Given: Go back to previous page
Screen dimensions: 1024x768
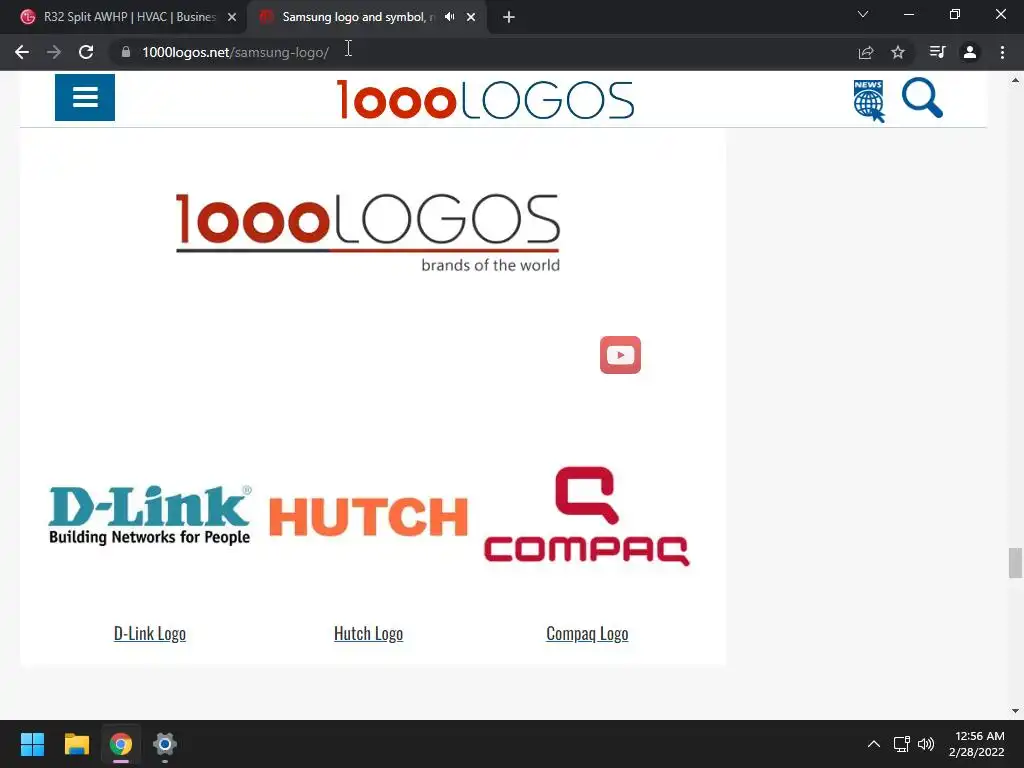Looking at the screenshot, I should (x=22, y=52).
